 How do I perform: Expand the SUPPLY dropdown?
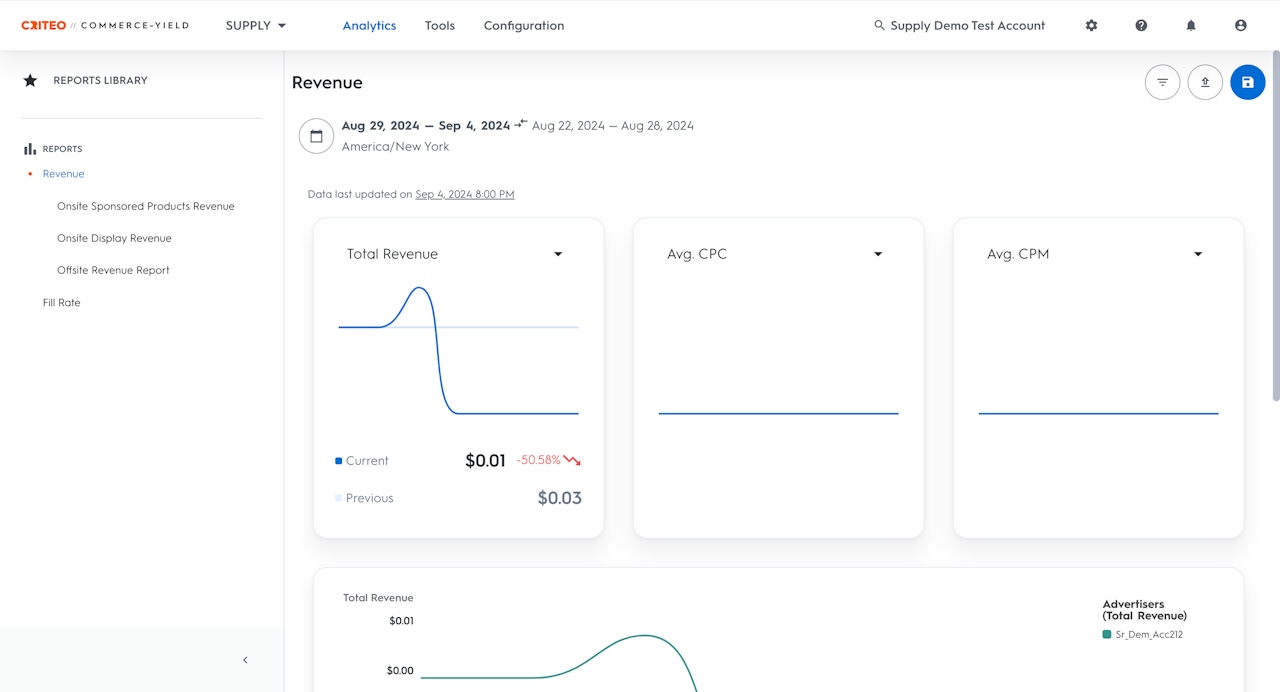pyautogui.click(x=256, y=26)
